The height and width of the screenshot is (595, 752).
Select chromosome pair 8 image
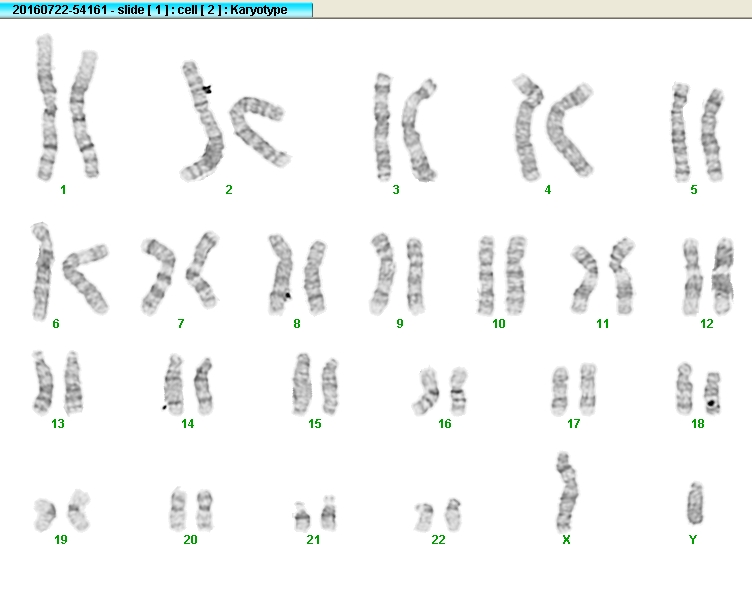tap(297, 274)
